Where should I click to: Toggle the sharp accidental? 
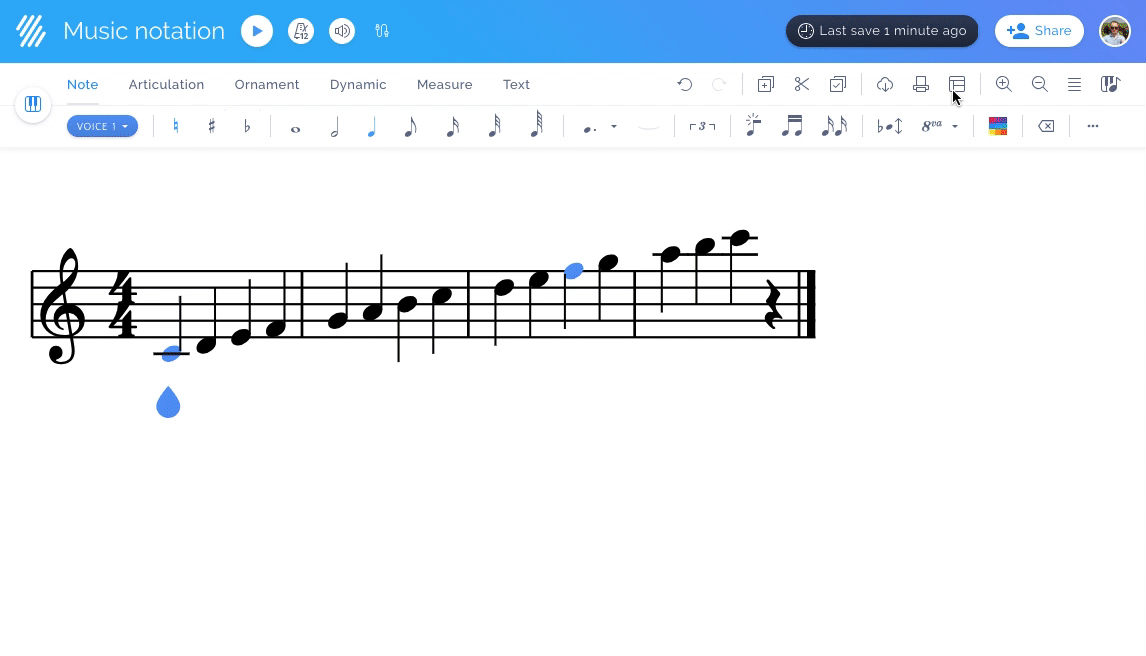pyautogui.click(x=211, y=126)
